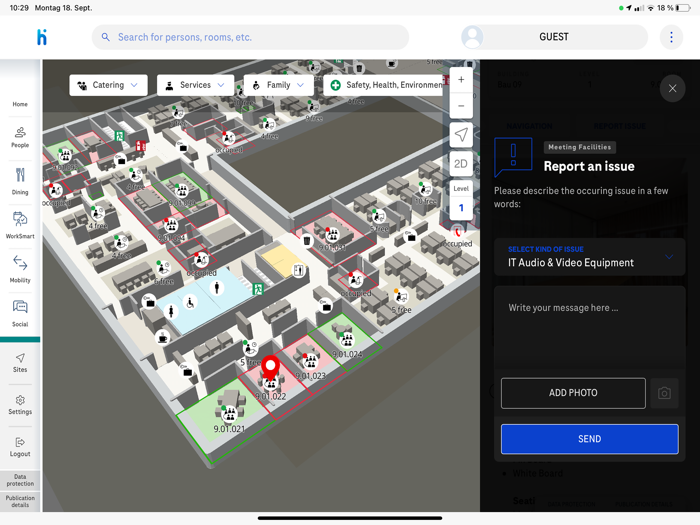This screenshot has height=525, width=700.
Task: Click the camera icon beside Add Photo
Action: click(664, 393)
